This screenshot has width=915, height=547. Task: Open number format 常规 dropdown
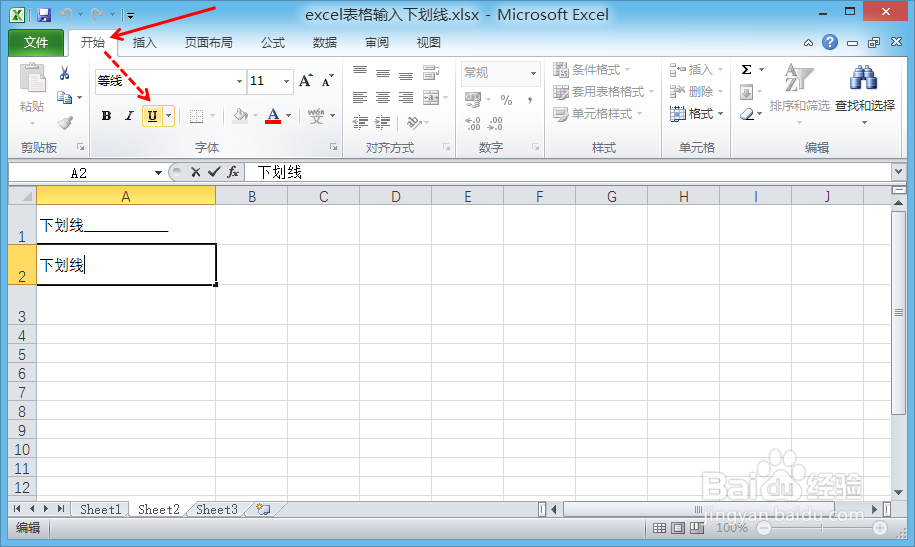[x=533, y=73]
